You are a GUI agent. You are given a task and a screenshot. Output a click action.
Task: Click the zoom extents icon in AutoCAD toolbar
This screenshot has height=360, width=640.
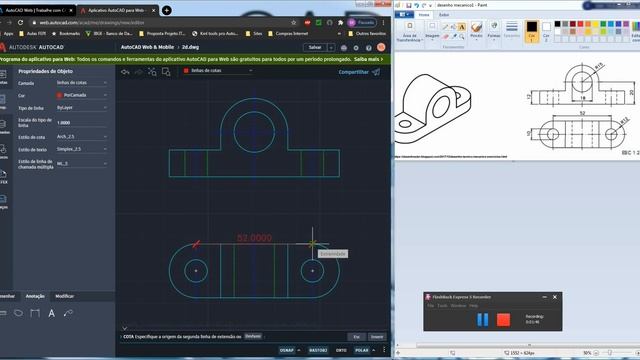pos(152,72)
